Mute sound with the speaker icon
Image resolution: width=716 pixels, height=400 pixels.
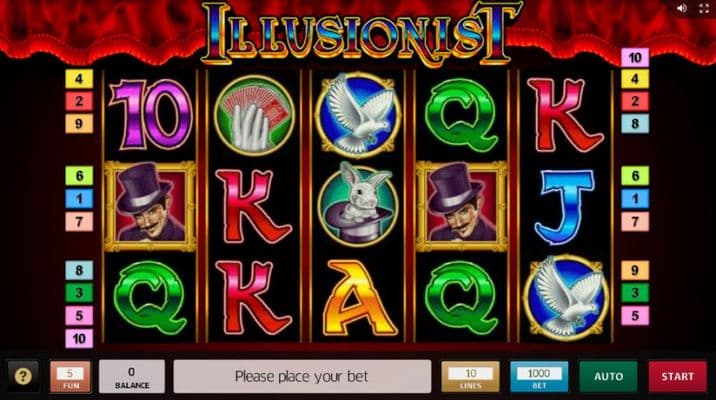pyautogui.click(x=682, y=9)
